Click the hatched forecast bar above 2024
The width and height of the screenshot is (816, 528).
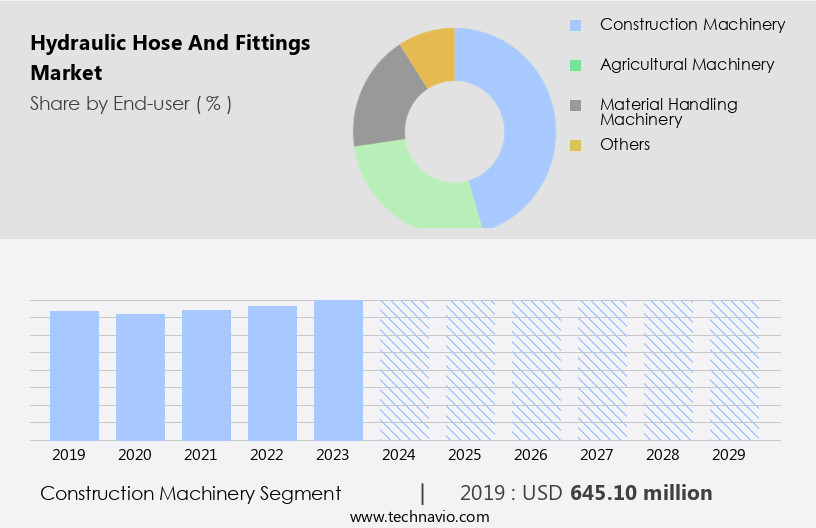(404, 370)
